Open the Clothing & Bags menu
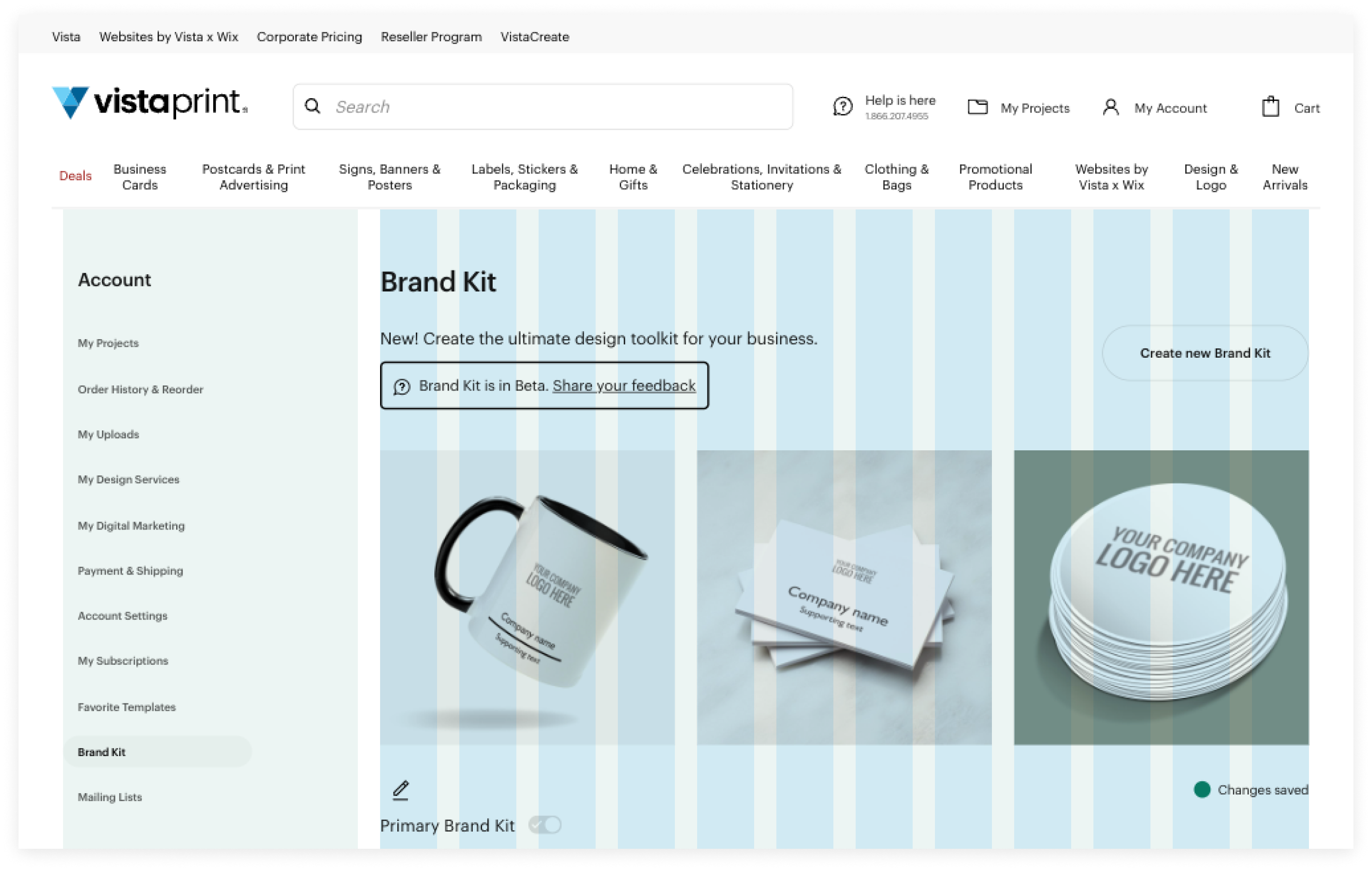The height and width of the screenshot is (871, 1372). 897,177
